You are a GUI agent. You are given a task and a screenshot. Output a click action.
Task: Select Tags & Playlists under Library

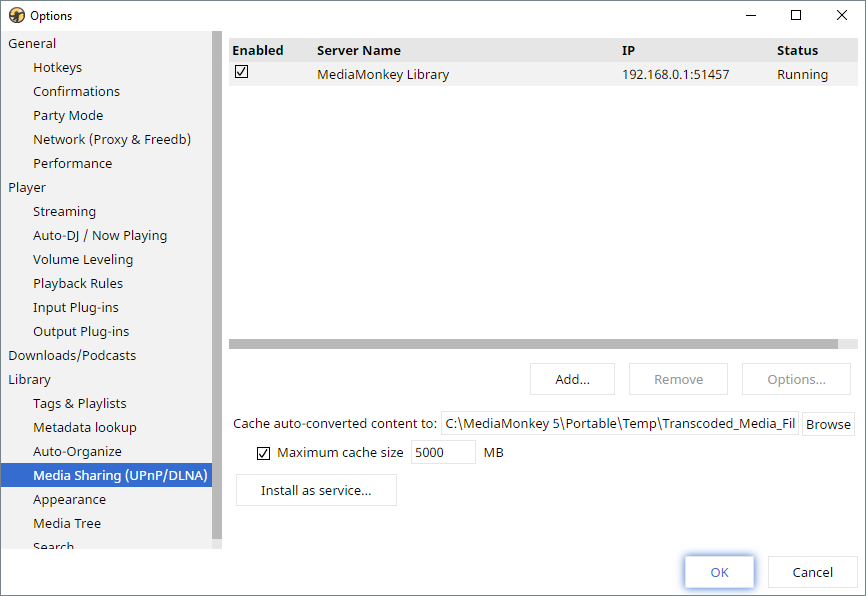(x=80, y=403)
